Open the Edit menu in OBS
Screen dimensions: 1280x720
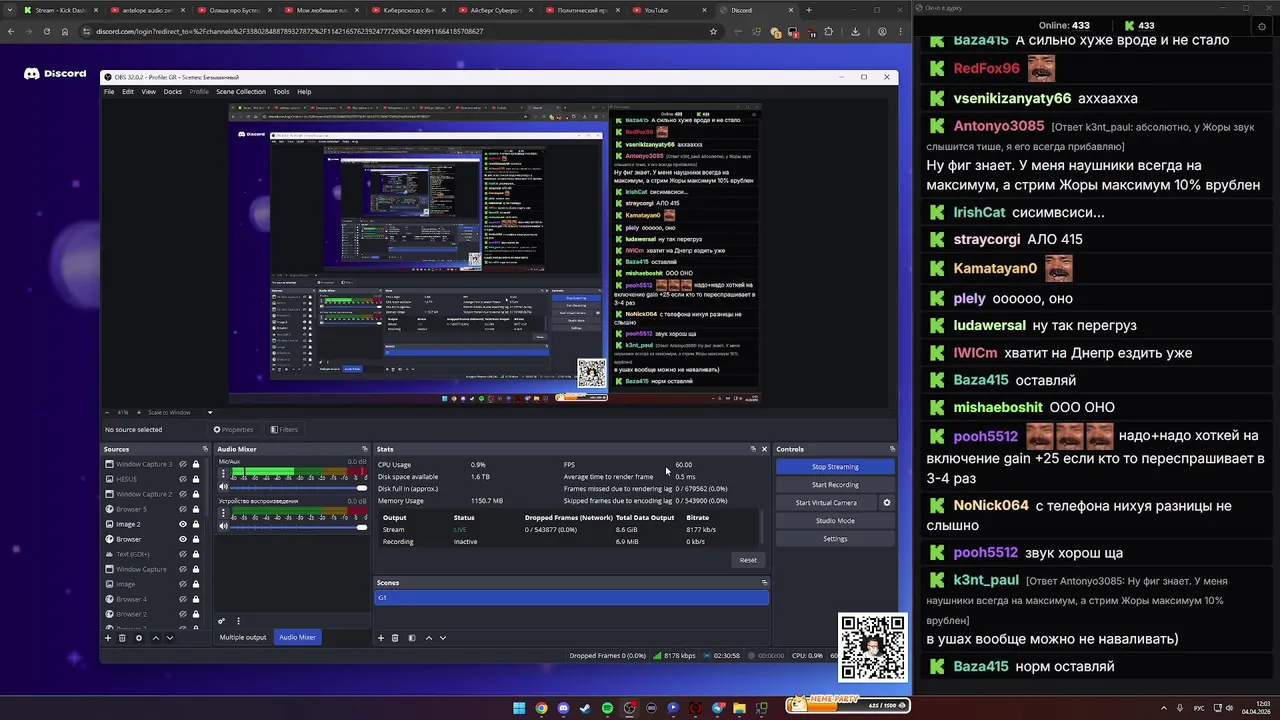[128, 92]
